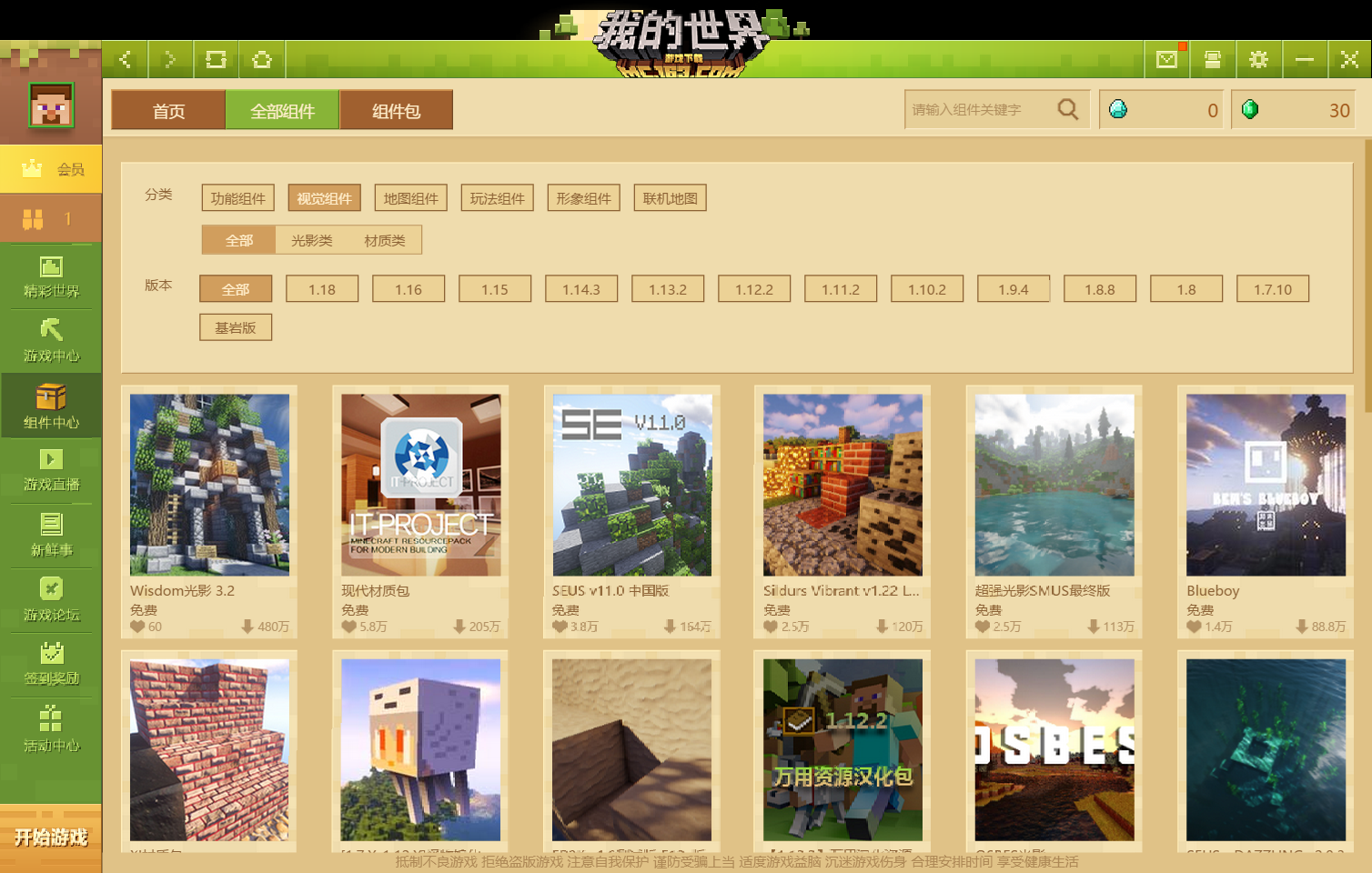Screen dimensions: 1372x873
Task: Open 游戏直播 live streaming section
Action: [x=51, y=471]
